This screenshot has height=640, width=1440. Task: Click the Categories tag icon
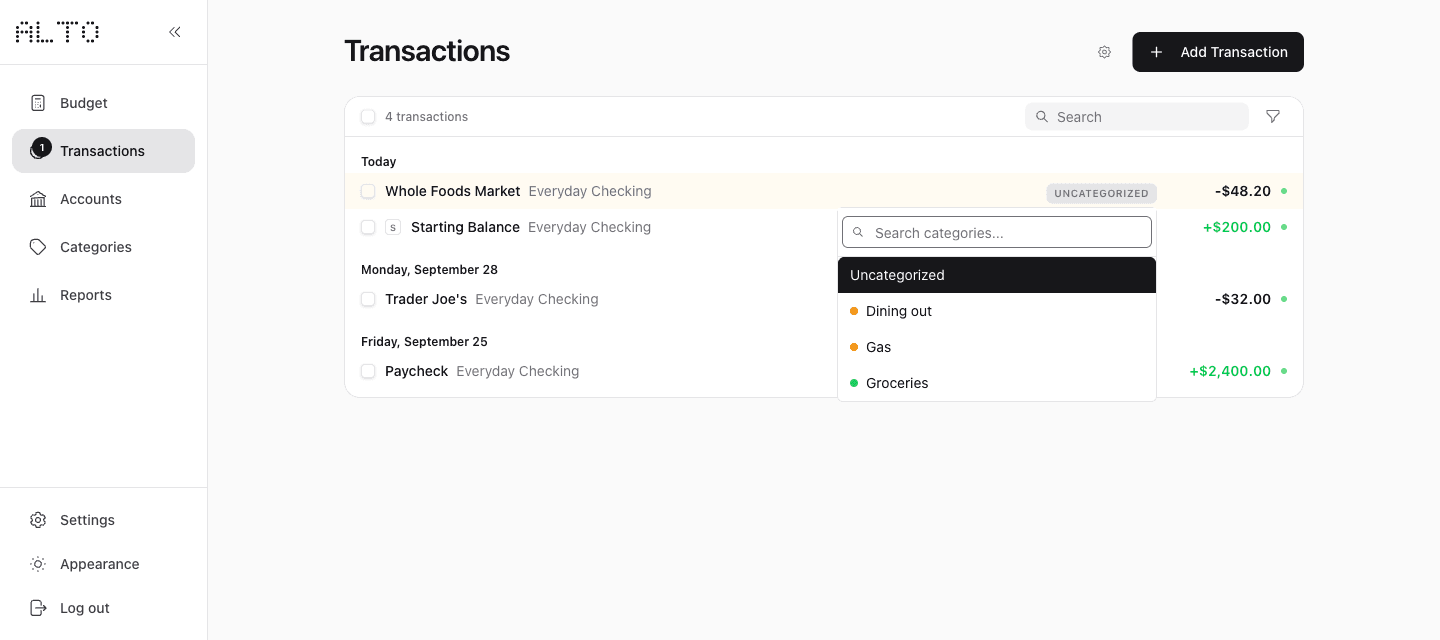(38, 247)
